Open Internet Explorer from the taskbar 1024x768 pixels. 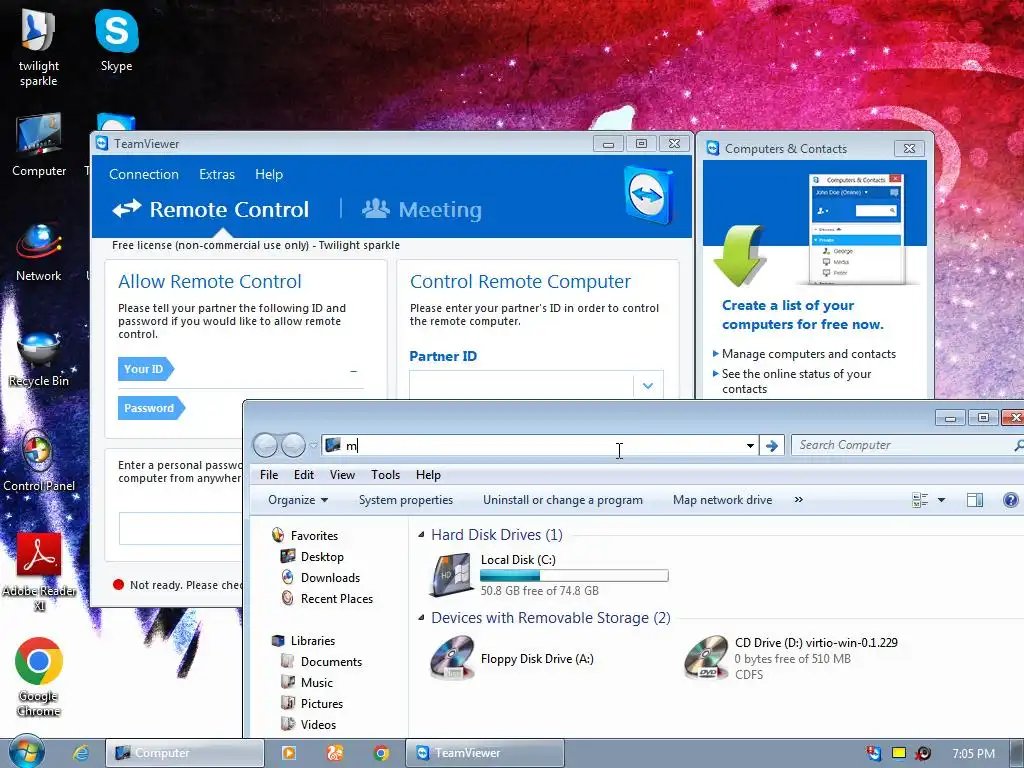click(x=80, y=753)
